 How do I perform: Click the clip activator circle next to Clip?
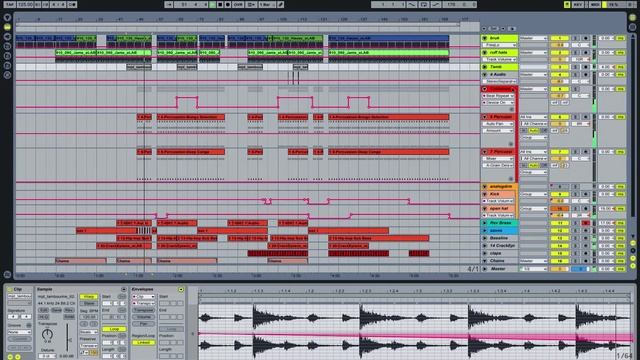[10, 289]
